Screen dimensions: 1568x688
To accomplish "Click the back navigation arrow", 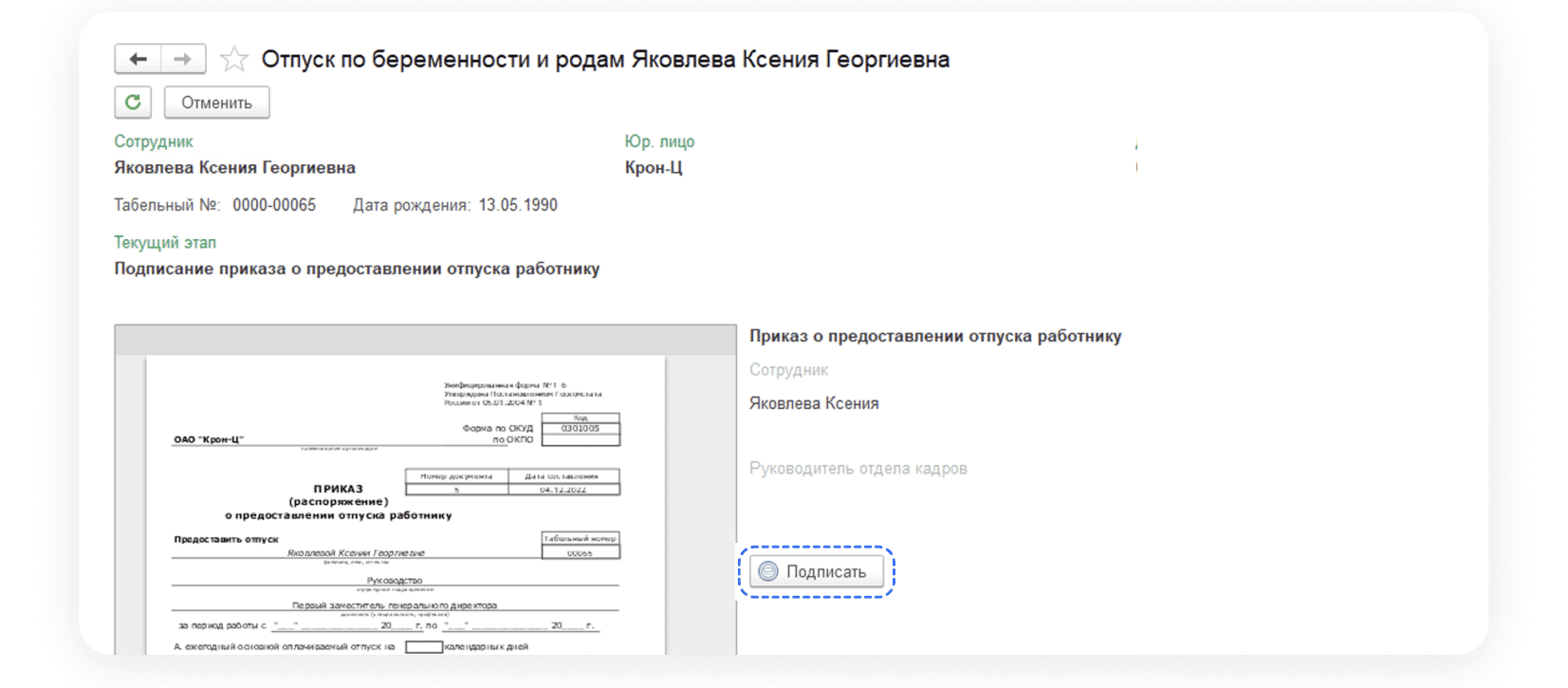I will click(138, 59).
